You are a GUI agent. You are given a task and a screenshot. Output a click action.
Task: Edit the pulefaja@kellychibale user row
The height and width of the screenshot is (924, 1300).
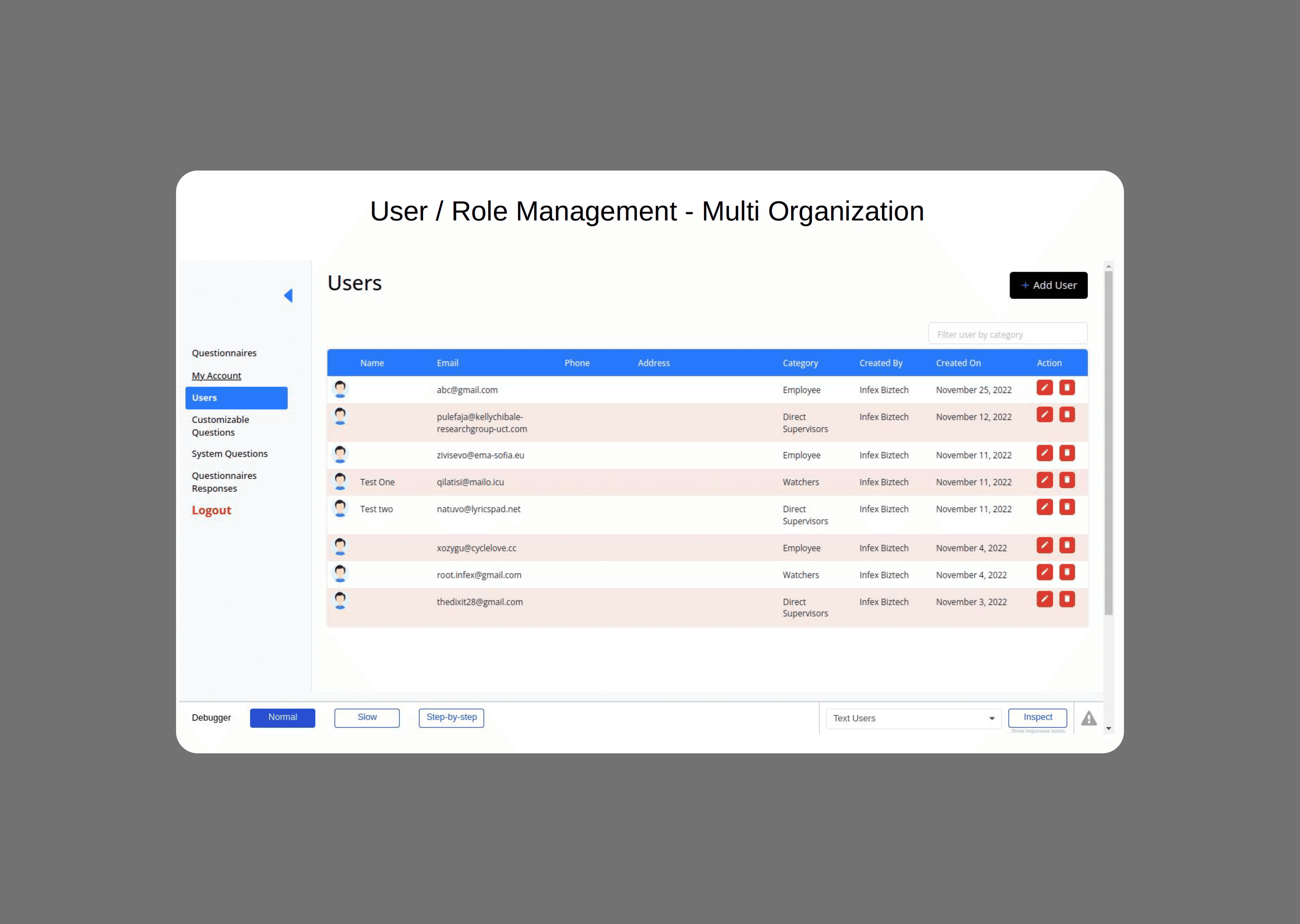pos(1045,414)
